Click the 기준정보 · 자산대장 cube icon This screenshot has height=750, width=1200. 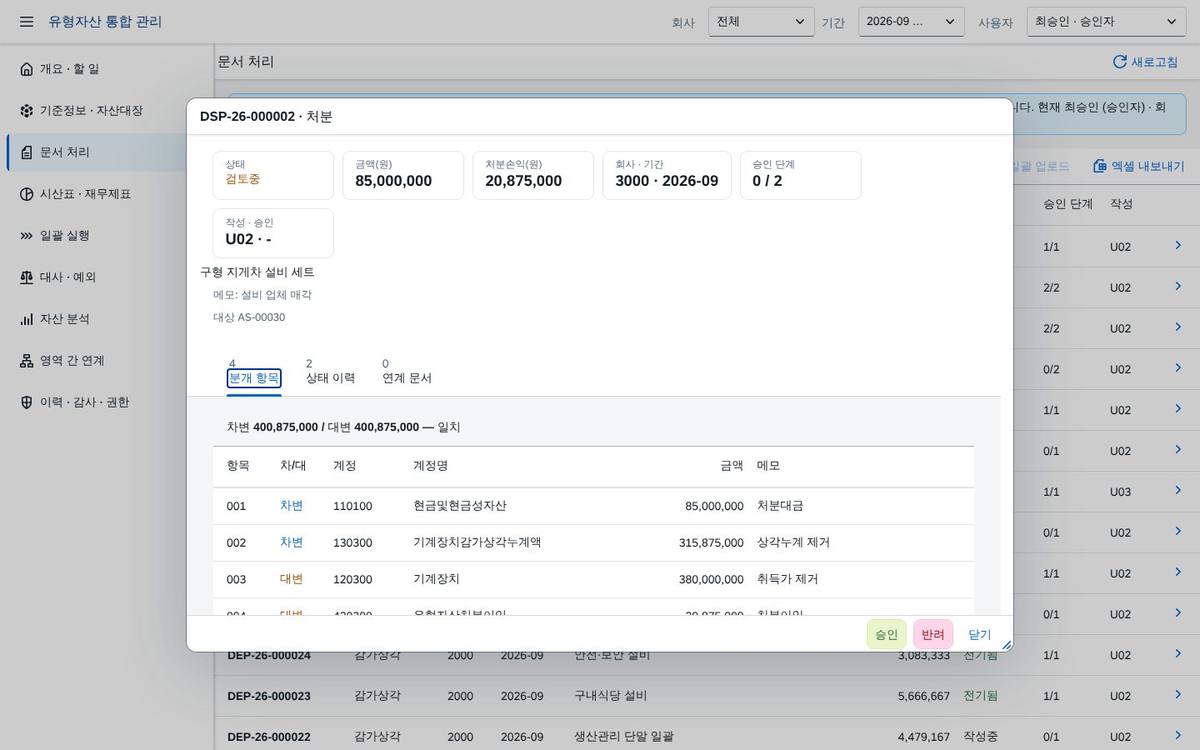coord(27,111)
